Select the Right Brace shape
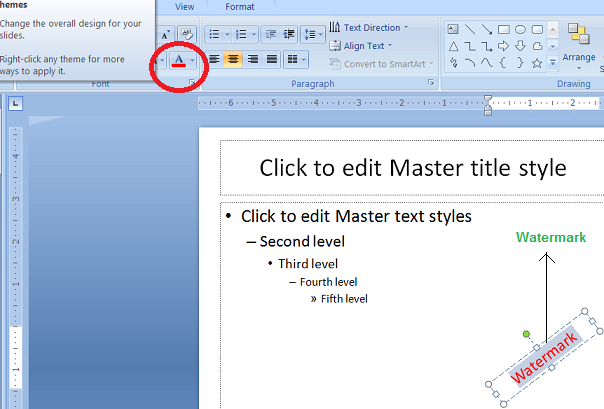The width and height of the screenshot is (604, 409). coord(520,63)
